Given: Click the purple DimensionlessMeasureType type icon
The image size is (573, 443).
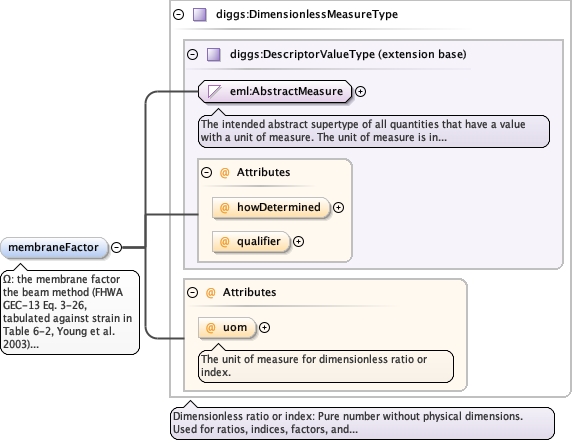Looking at the screenshot, I should click(x=200, y=15).
